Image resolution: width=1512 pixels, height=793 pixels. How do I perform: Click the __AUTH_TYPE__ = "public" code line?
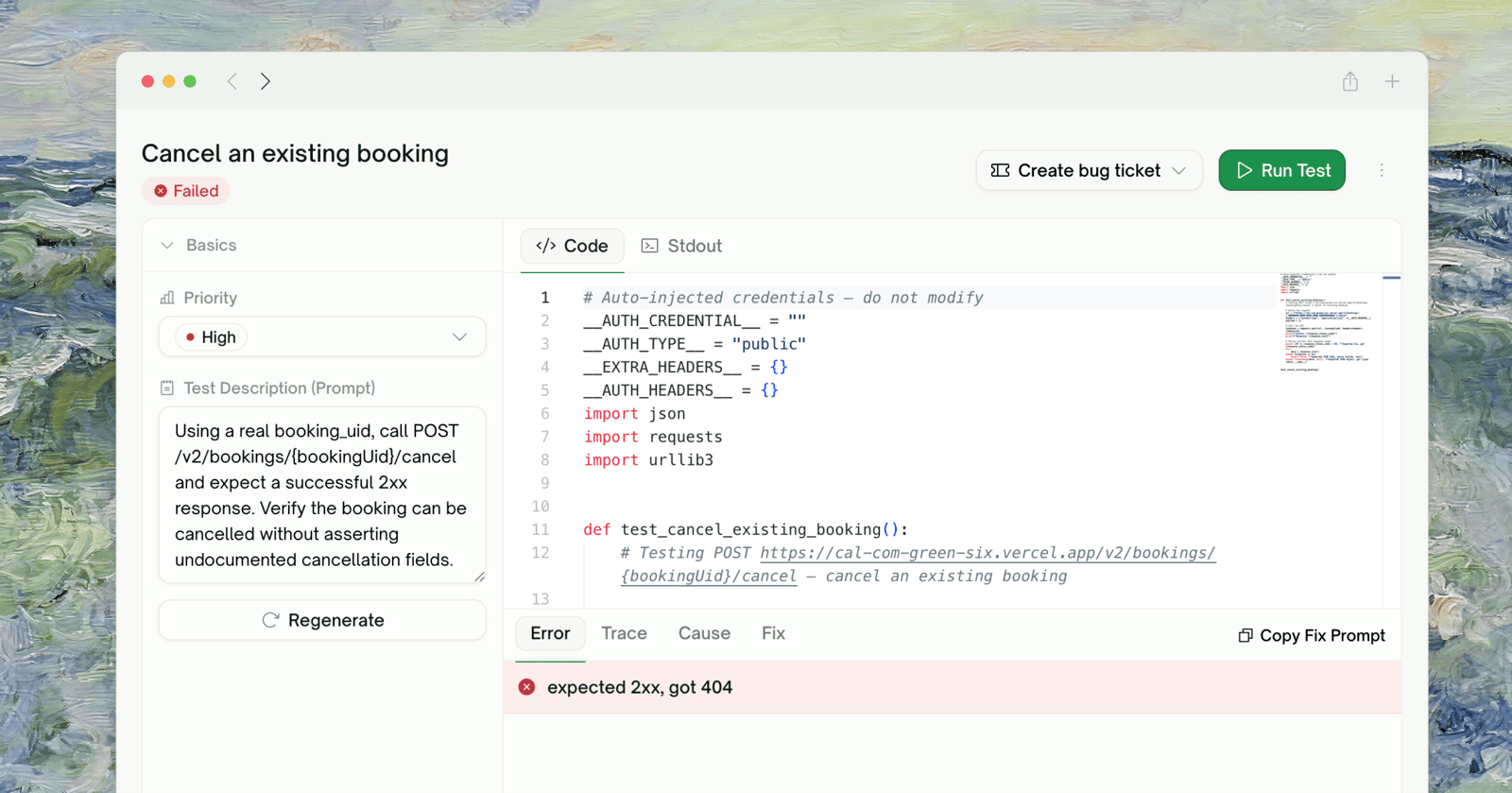pyautogui.click(x=695, y=344)
